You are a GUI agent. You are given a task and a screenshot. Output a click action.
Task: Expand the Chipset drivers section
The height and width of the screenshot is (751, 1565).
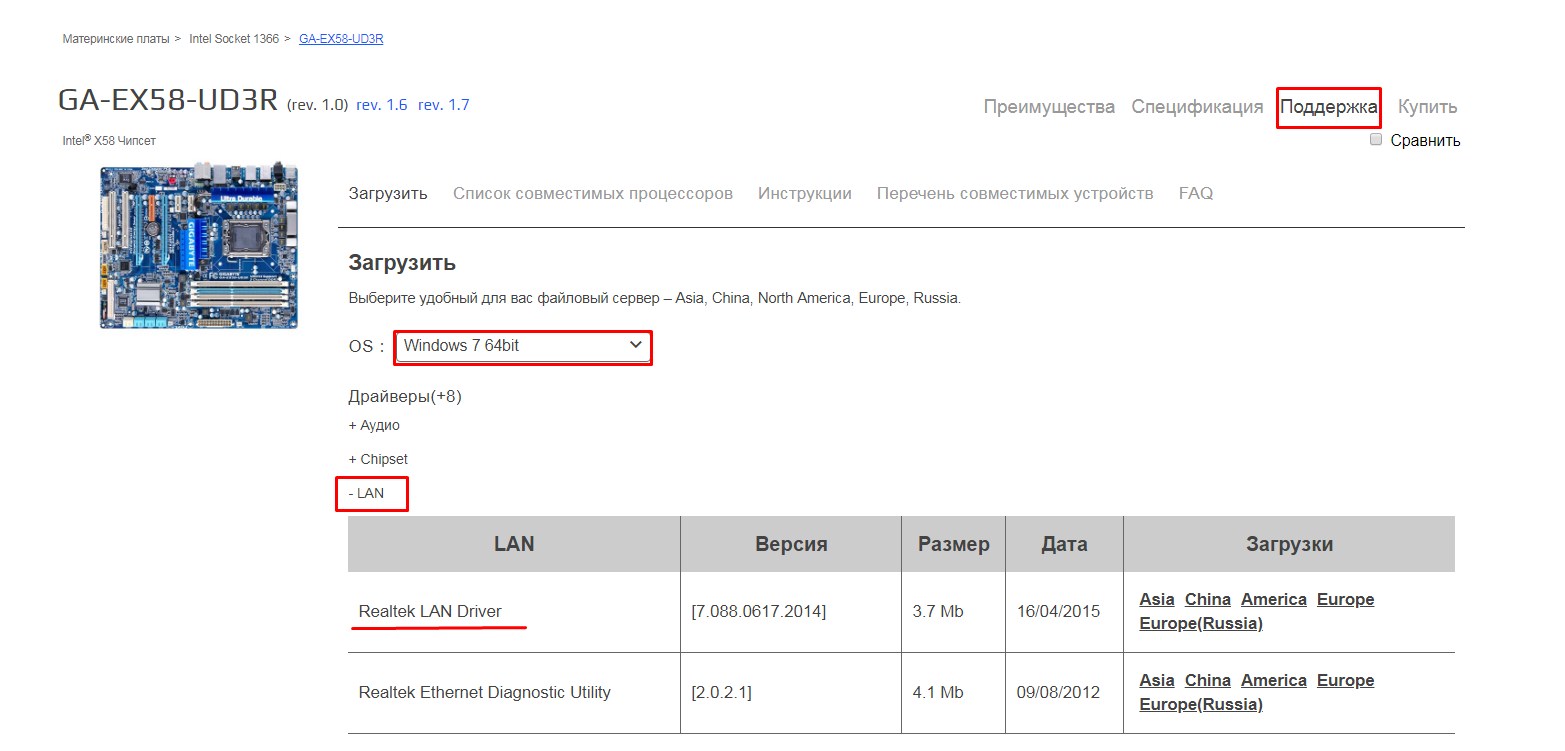378,459
